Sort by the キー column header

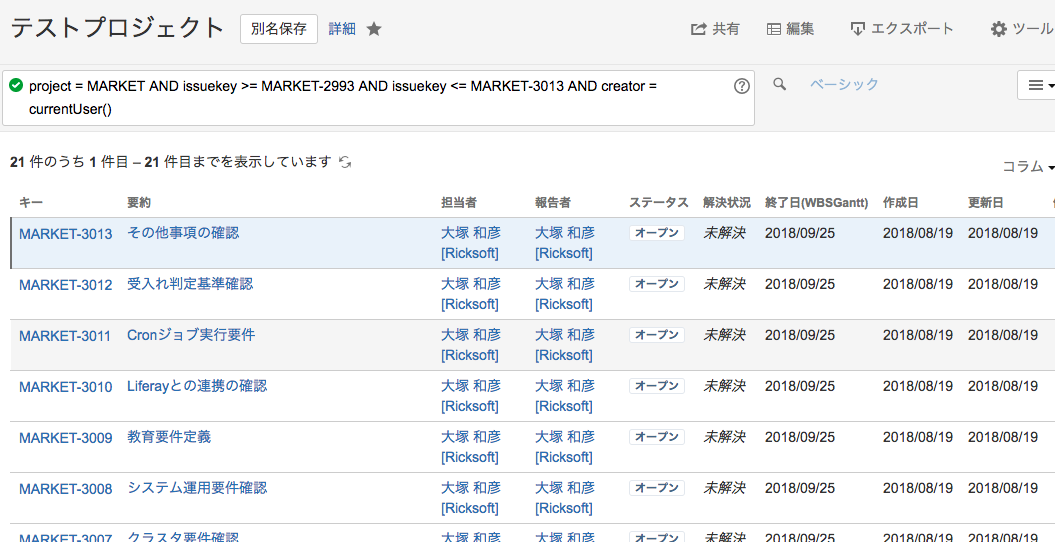pyautogui.click(x=31, y=202)
